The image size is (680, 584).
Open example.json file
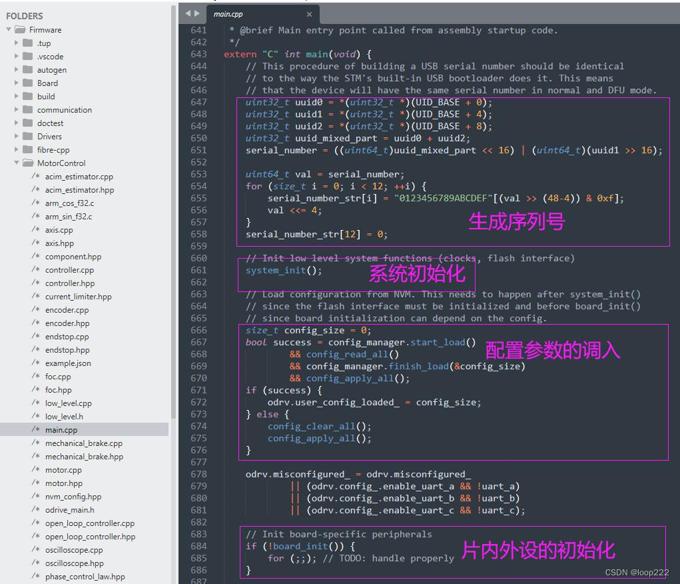[68, 363]
